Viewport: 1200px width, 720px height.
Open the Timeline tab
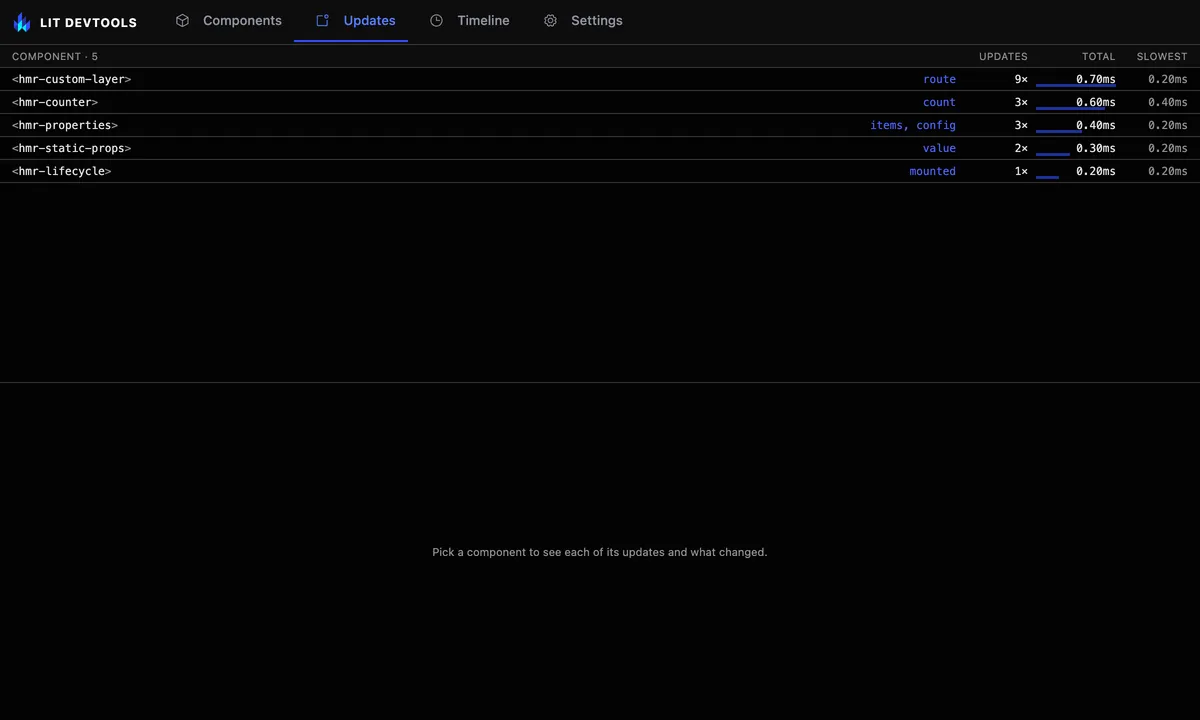click(469, 21)
